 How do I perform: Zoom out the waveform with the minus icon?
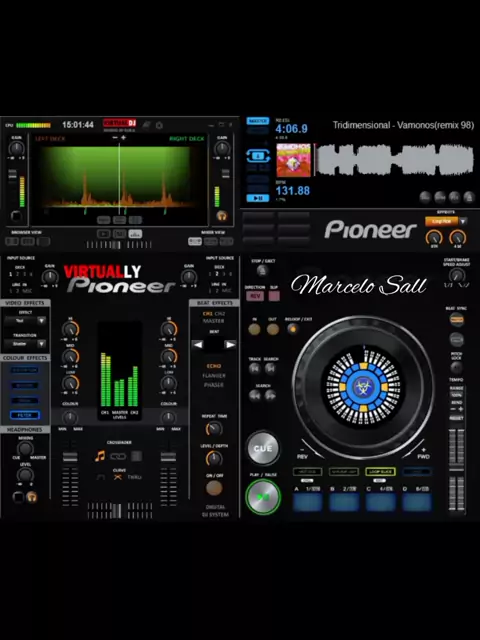coord(115,138)
